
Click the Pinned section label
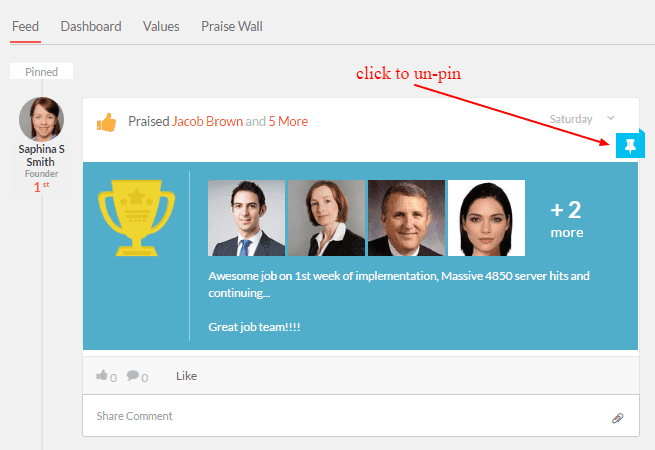click(x=41, y=71)
